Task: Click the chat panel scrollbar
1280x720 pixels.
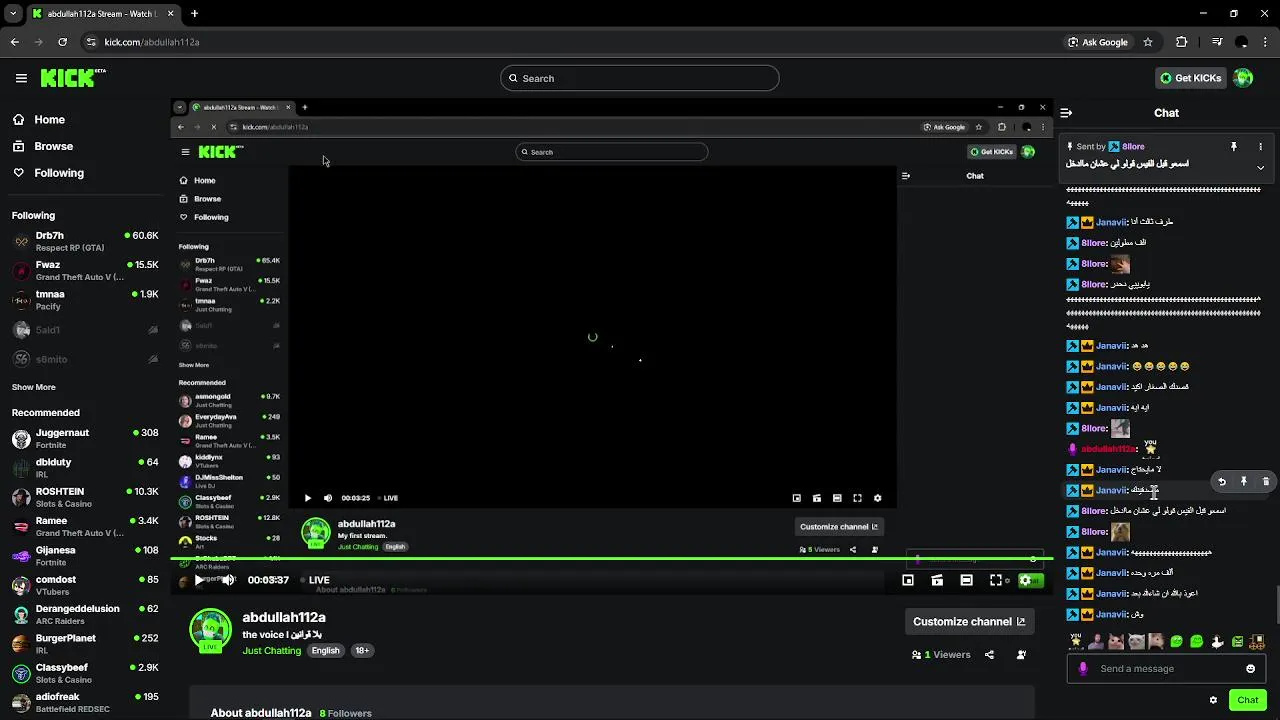Action: coord(1276,607)
